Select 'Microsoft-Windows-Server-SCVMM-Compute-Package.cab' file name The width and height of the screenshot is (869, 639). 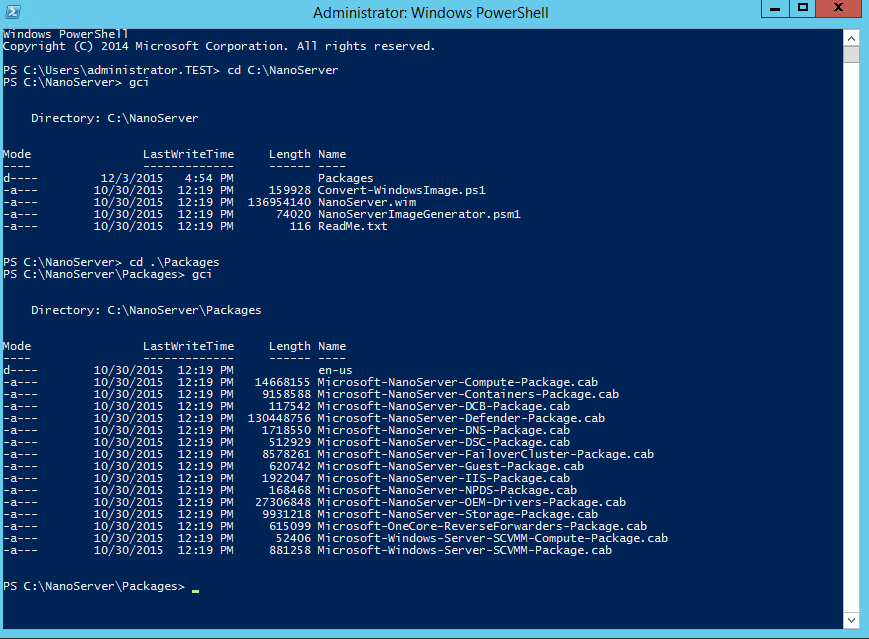tap(493, 538)
